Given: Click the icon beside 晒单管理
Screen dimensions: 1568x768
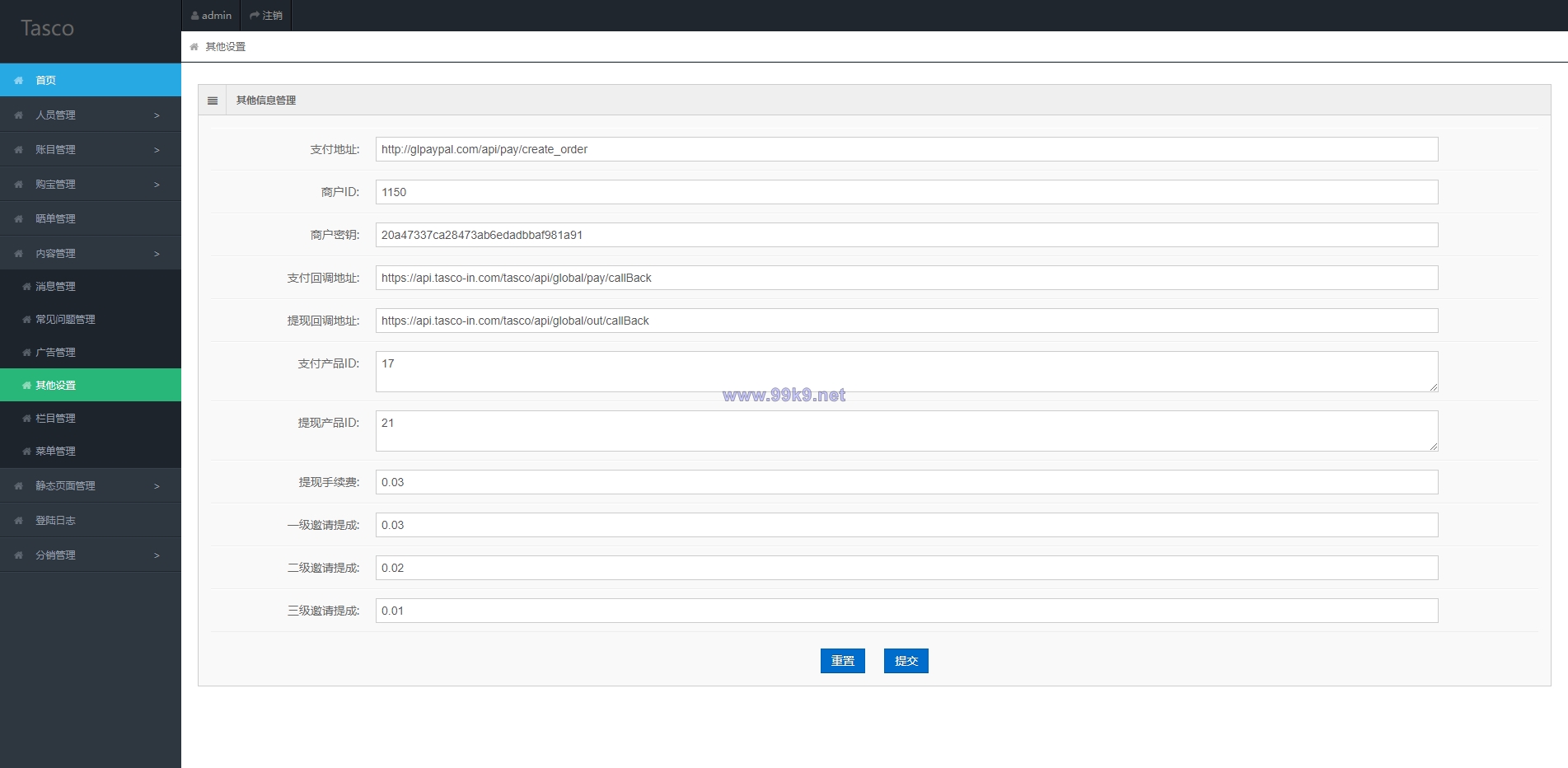Looking at the screenshot, I should tap(18, 219).
